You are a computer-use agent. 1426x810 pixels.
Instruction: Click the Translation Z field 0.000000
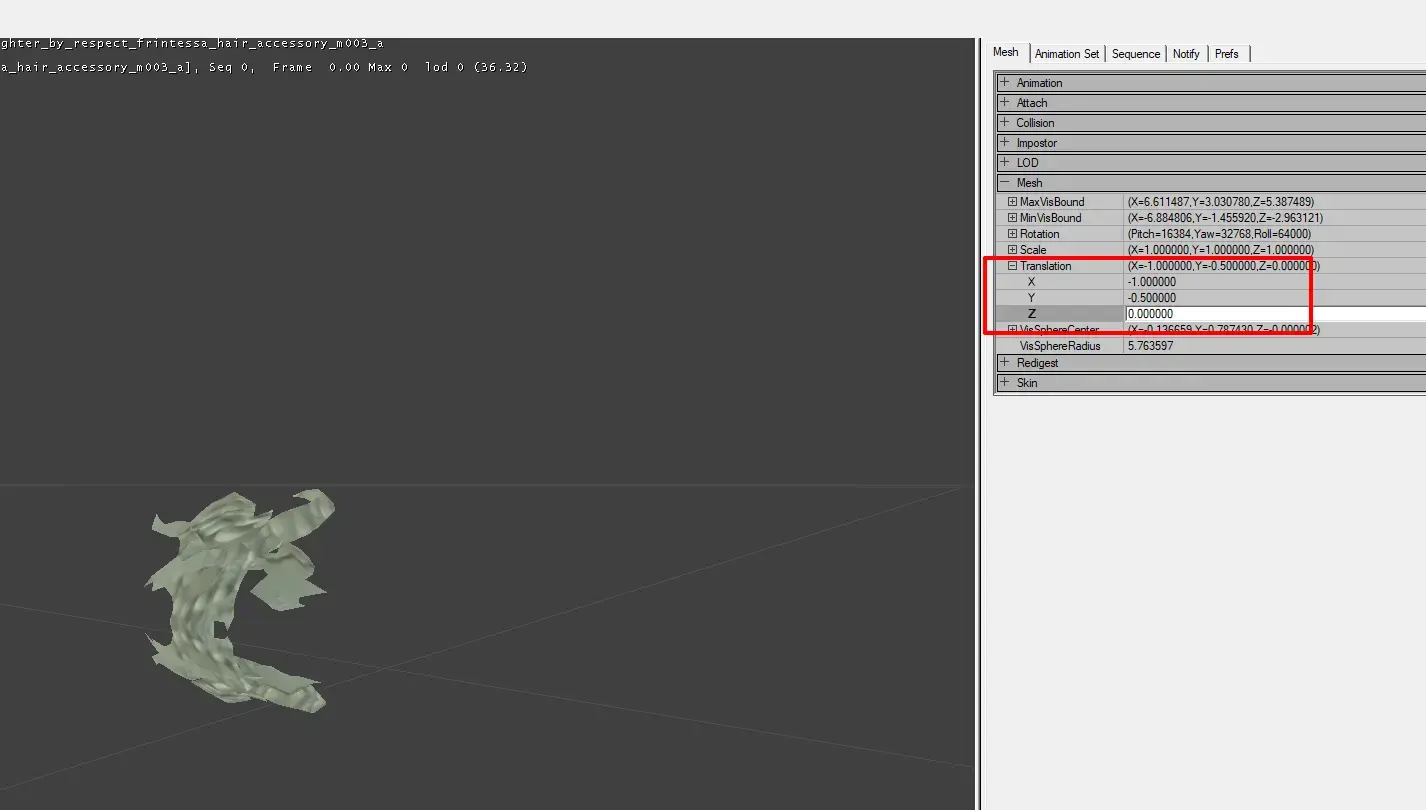[x=1275, y=314]
